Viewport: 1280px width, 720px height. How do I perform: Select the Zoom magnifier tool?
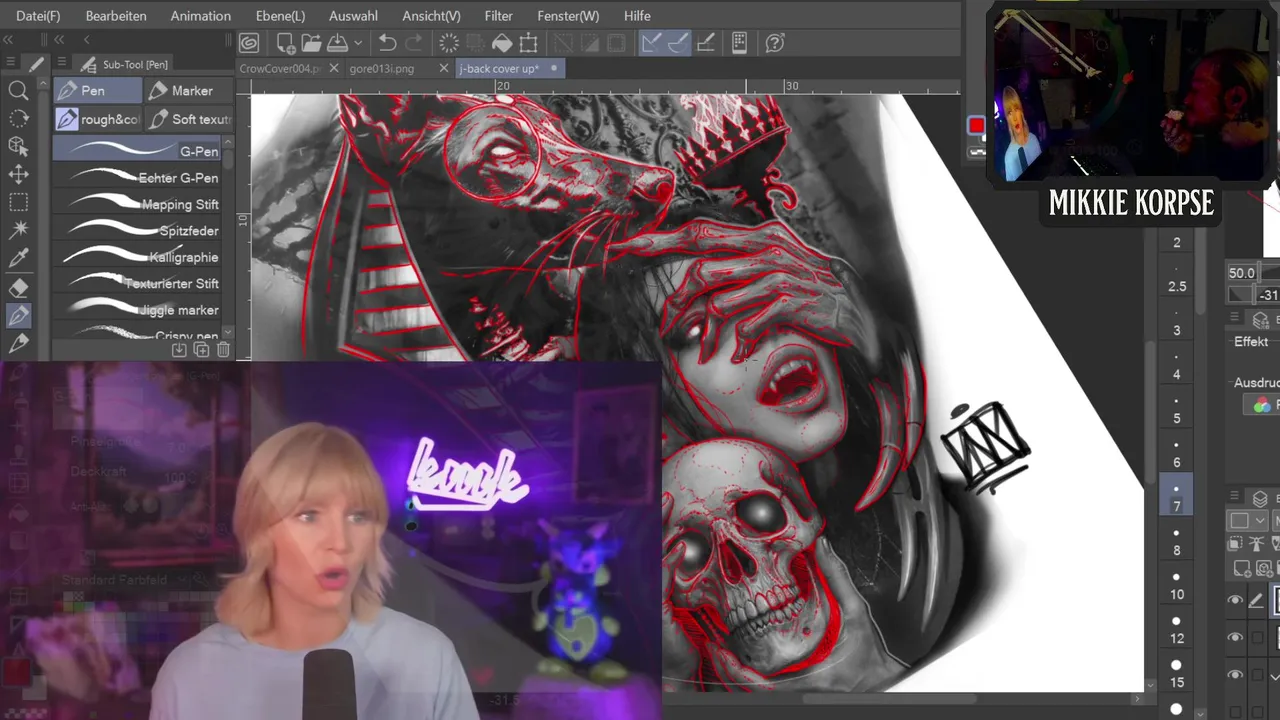(x=18, y=91)
